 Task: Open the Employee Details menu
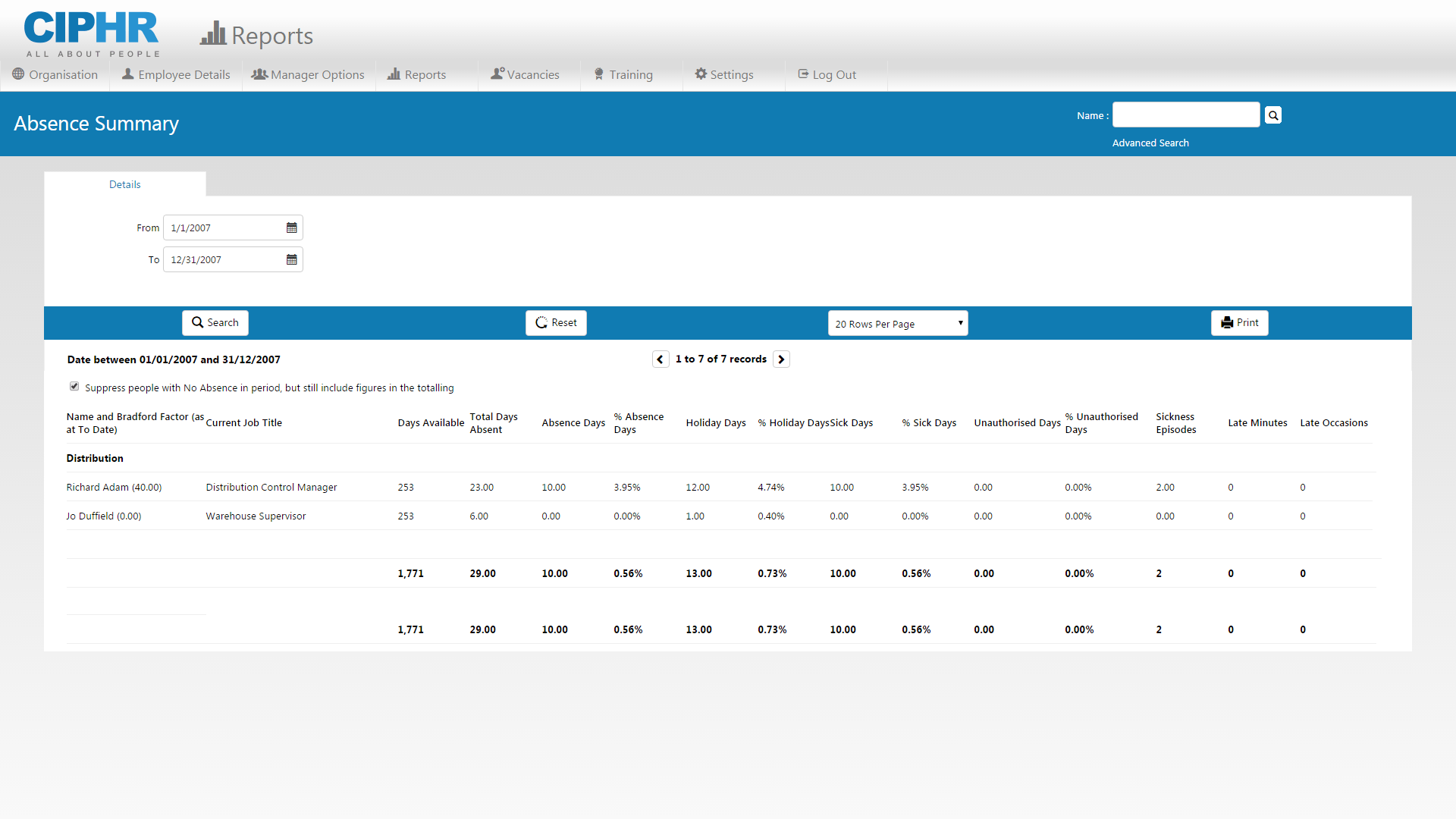176,74
